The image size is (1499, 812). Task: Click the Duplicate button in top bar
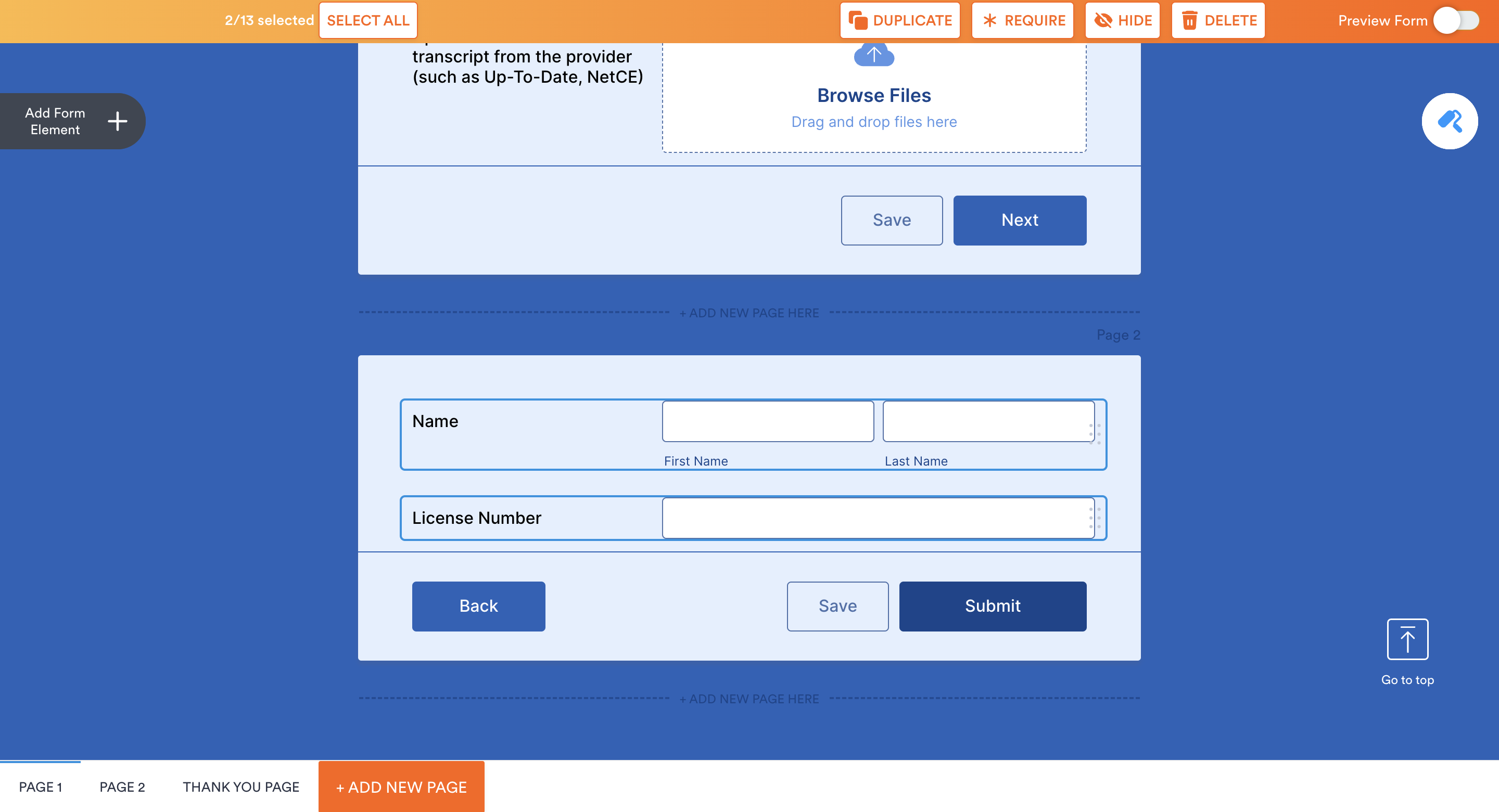click(x=899, y=20)
